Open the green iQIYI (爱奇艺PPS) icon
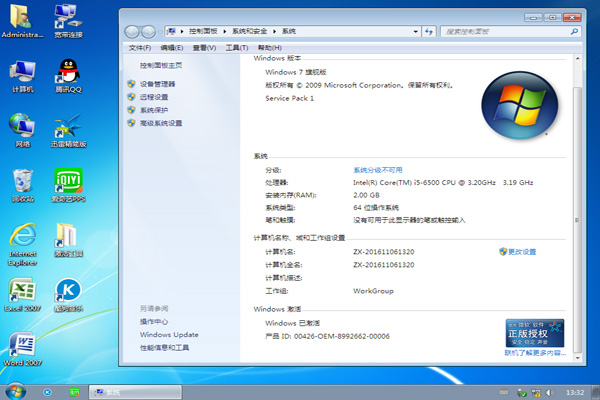This screenshot has height=400, width=600. (x=67, y=183)
